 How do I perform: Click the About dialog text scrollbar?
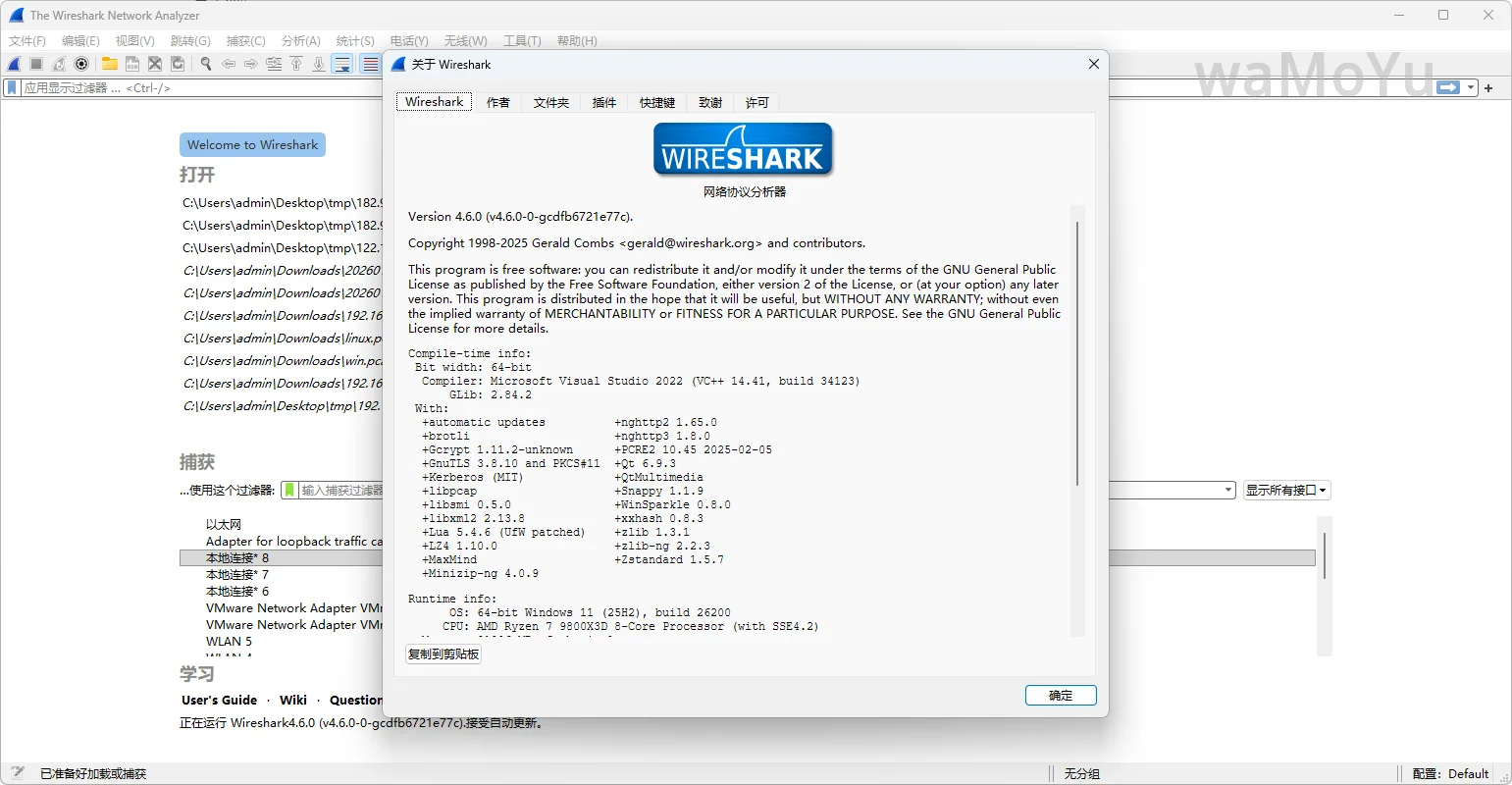tap(1077, 353)
